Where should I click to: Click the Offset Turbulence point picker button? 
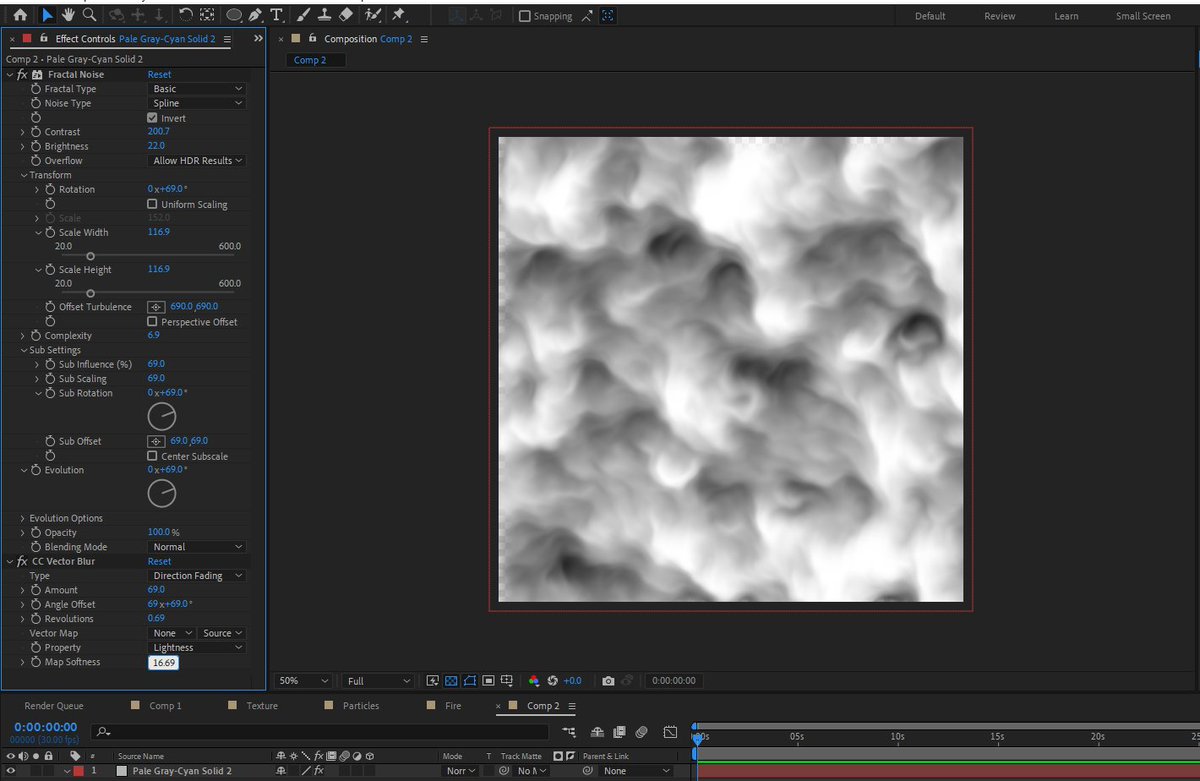pos(156,307)
